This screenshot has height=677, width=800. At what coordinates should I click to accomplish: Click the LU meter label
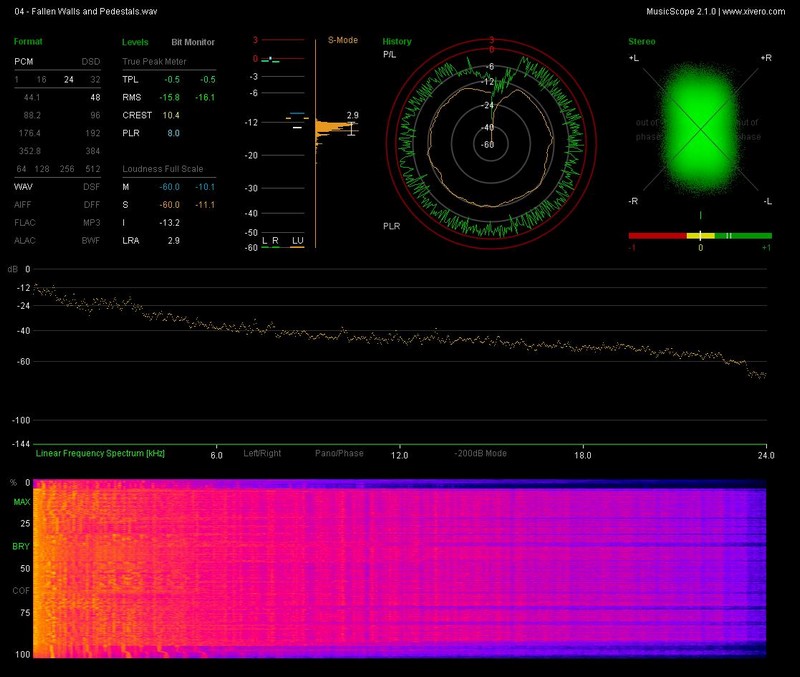[x=297, y=241]
